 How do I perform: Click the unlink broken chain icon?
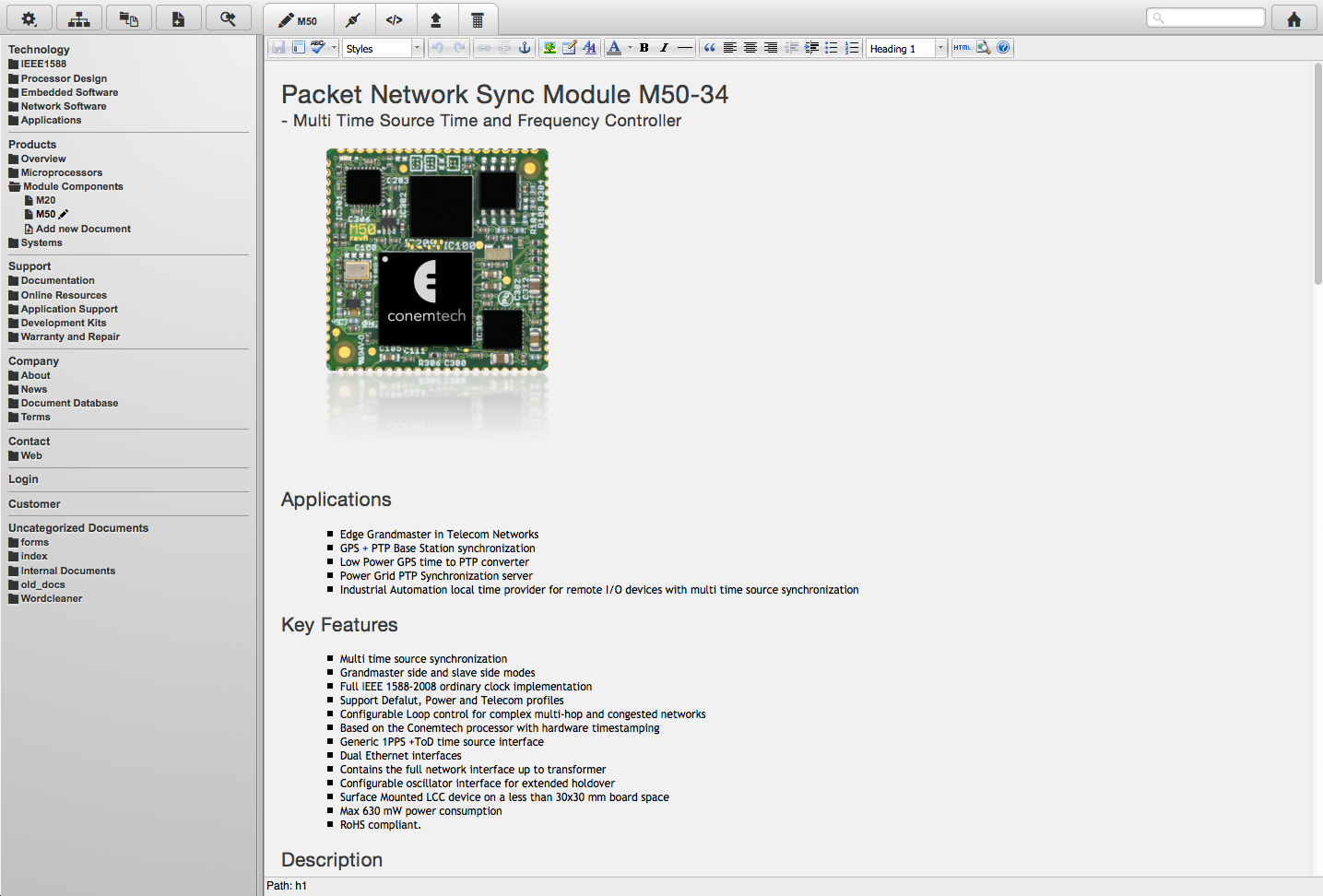pos(504,48)
